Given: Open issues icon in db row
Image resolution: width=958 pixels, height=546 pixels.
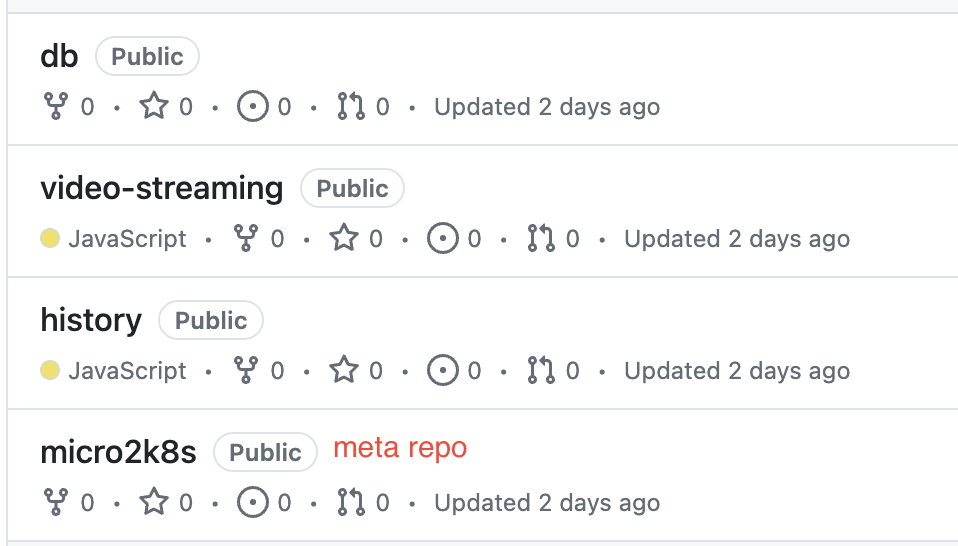Looking at the screenshot, I should (x=252, y=106).
